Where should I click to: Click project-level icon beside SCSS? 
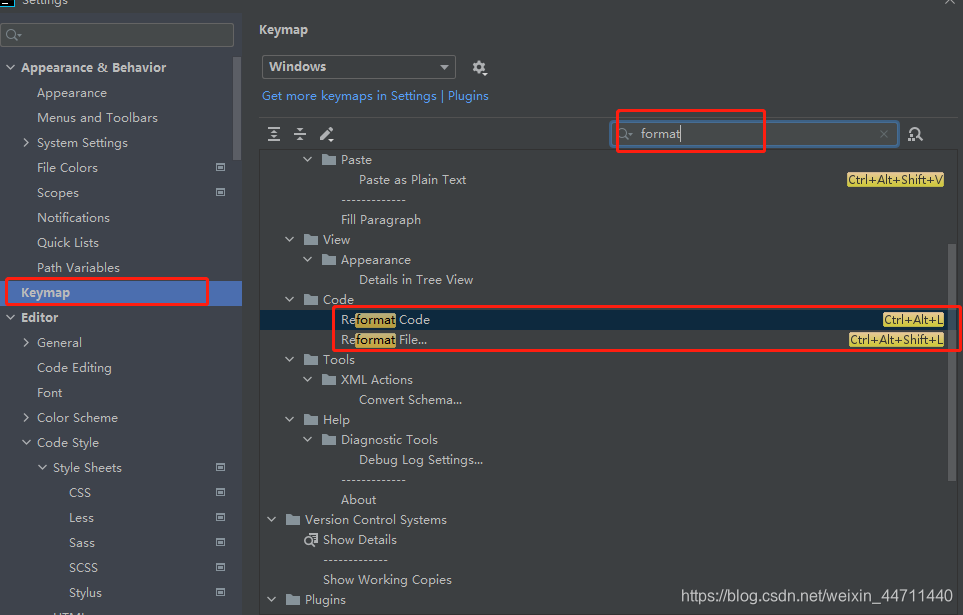220,567
